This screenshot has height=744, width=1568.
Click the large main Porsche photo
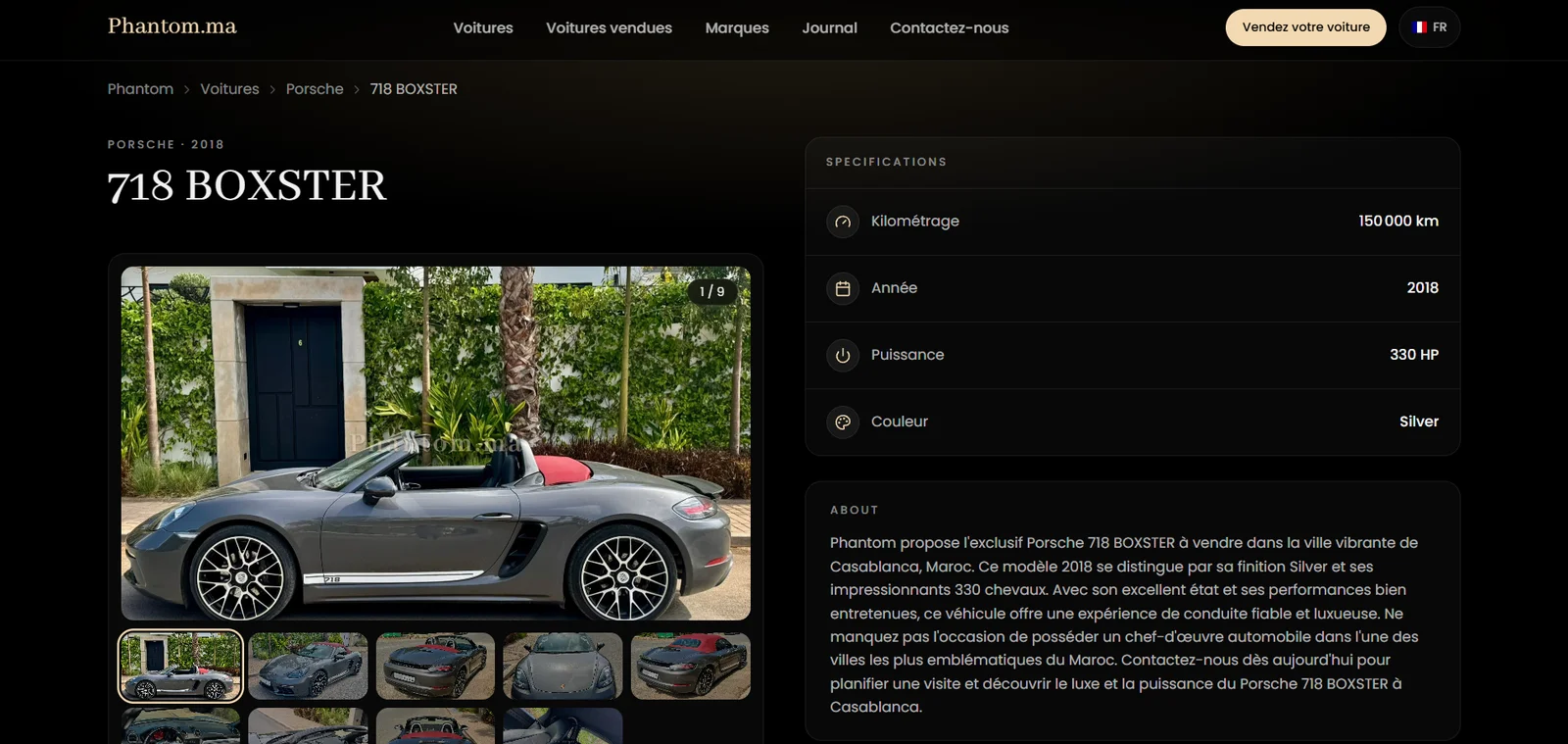click(436, 443)
